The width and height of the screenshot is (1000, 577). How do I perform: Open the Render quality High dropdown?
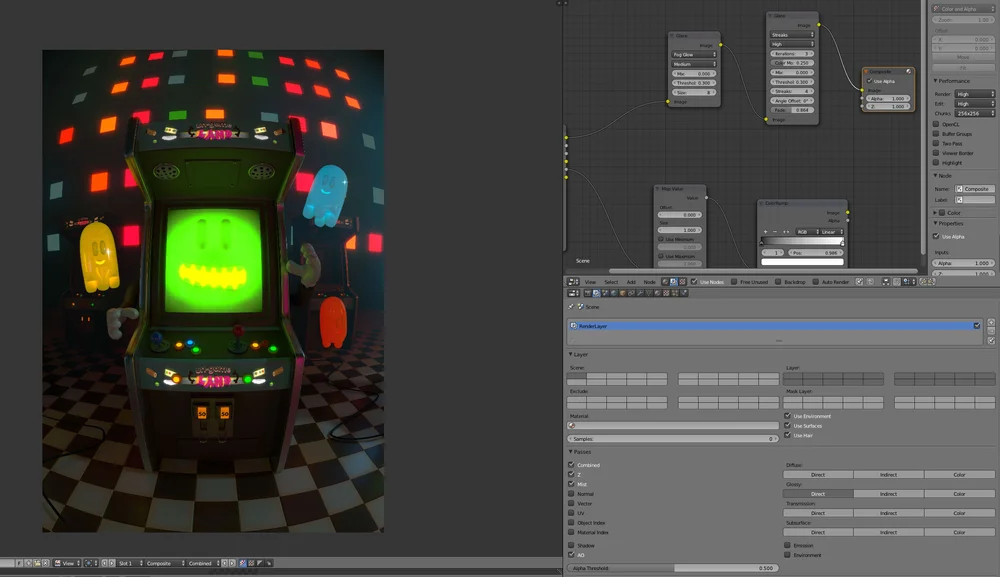974,94
